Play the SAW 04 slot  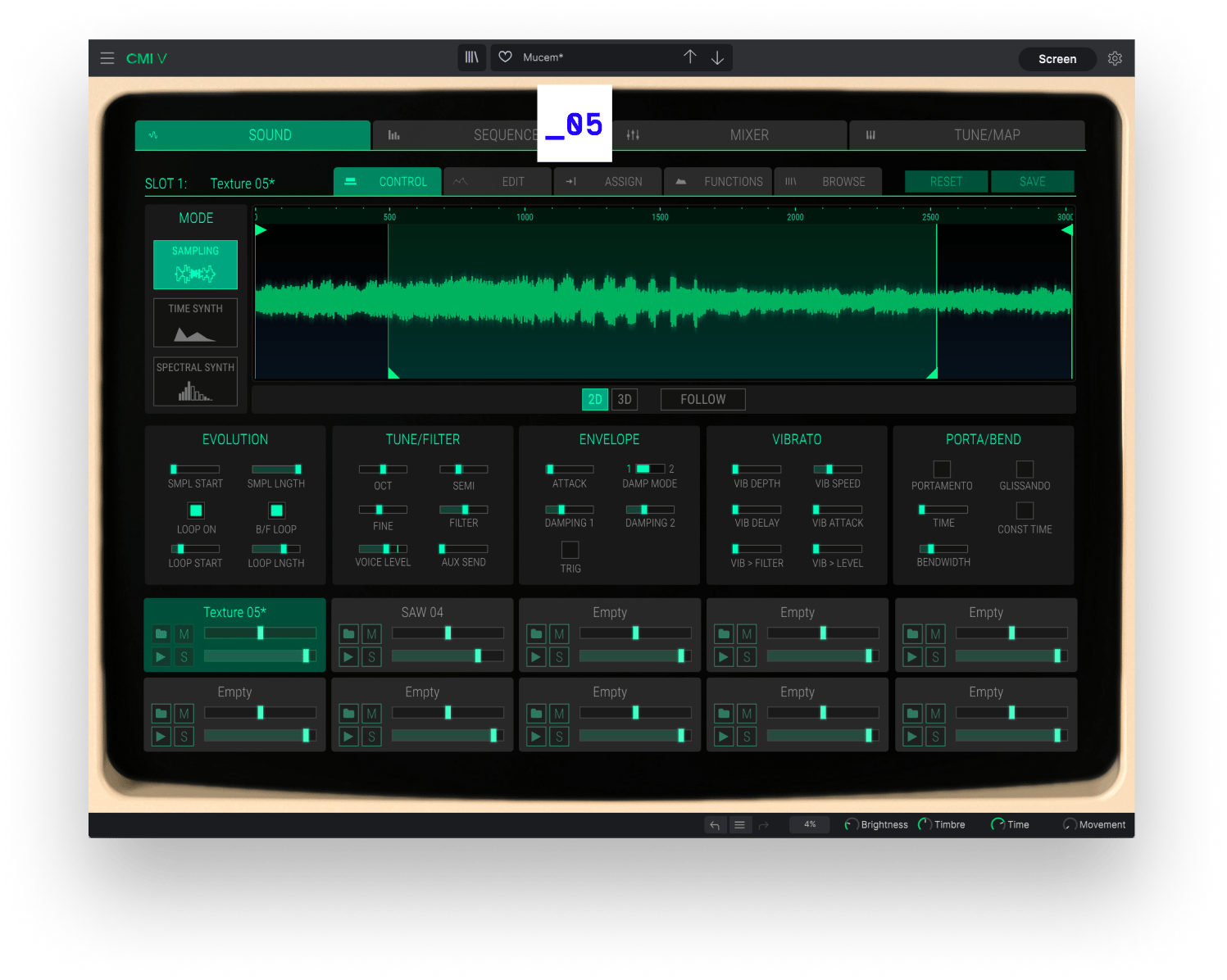coord(349,657)
